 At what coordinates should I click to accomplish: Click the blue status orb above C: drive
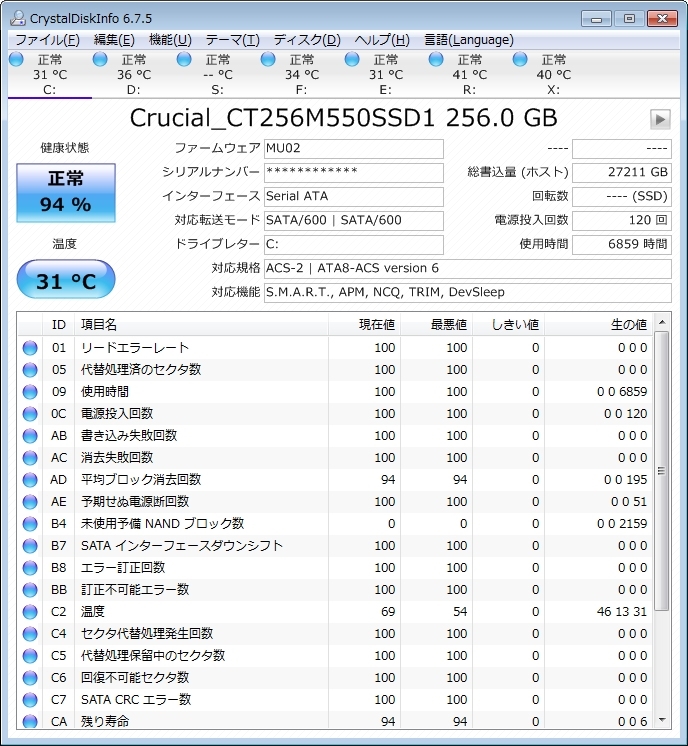click(16, 59)
